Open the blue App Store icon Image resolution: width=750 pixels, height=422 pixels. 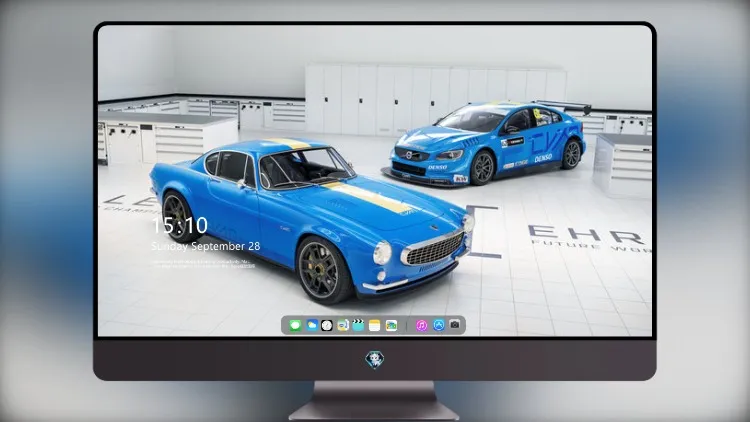click(439, 325)
